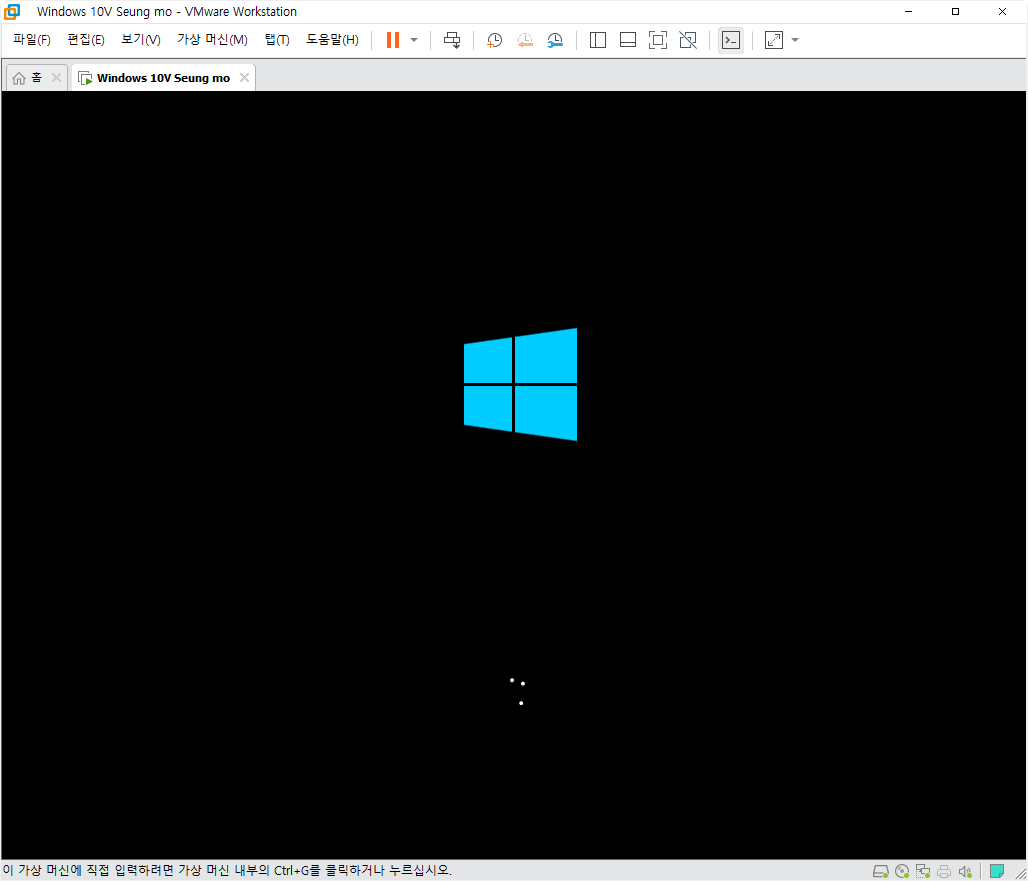The width and height of the screenshot is (1028, 881).
Task: Toggle the console view button
Action: point(731,40)
